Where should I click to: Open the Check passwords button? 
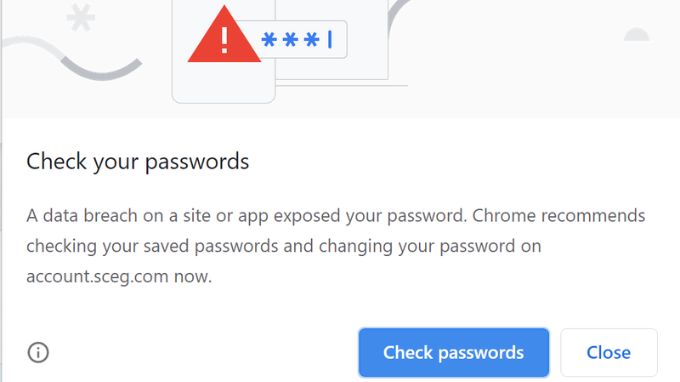(454, 353)
